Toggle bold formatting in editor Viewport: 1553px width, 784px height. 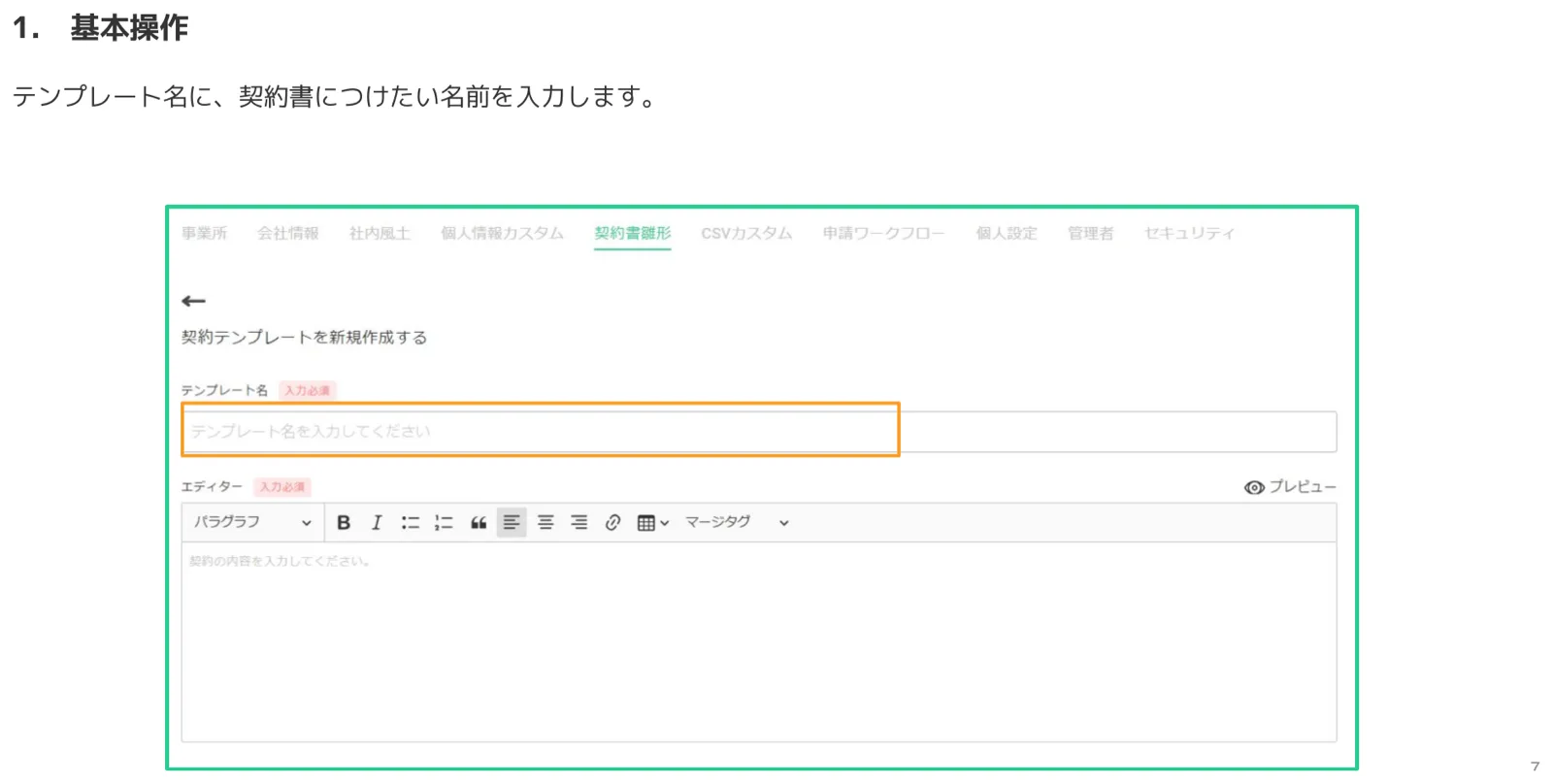pos(344,523)
